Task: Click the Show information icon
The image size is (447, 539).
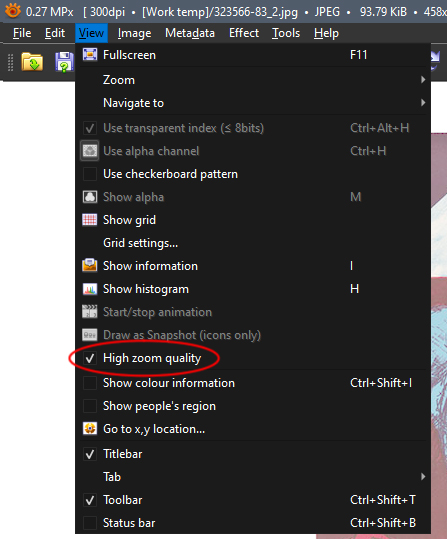Action: click(90, 266)
